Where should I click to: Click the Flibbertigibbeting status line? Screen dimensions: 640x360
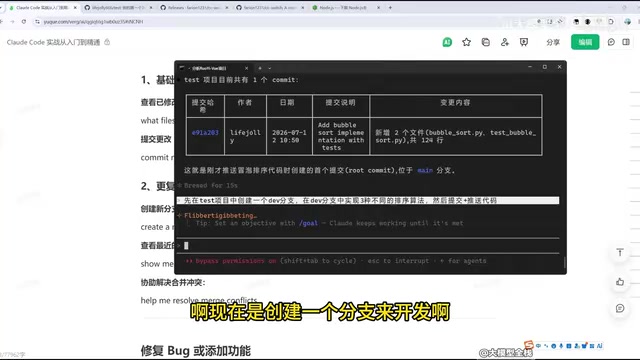[220, 216]
